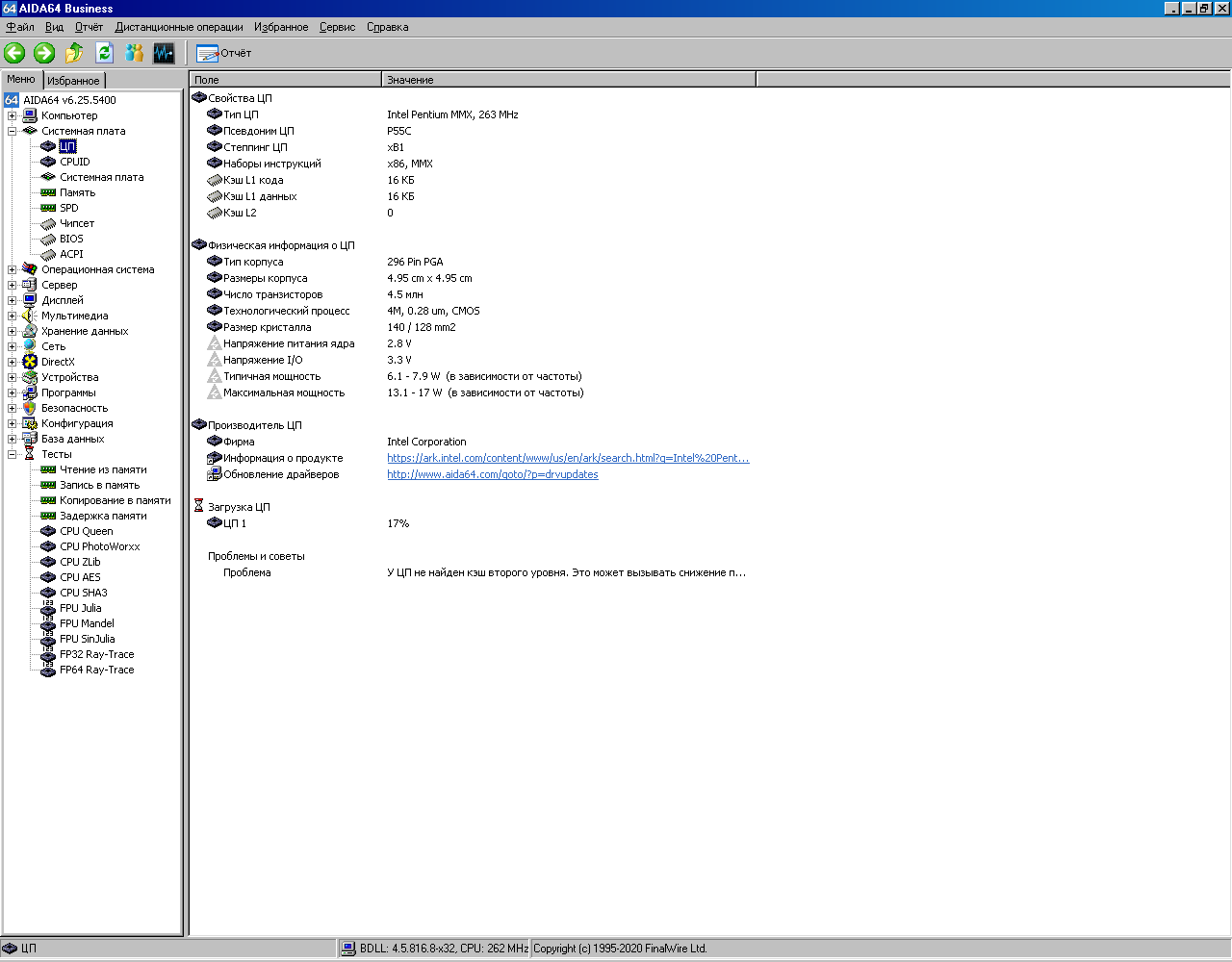
Task: Click the Безопасность shield icon in tree
Action: (30, 408)
